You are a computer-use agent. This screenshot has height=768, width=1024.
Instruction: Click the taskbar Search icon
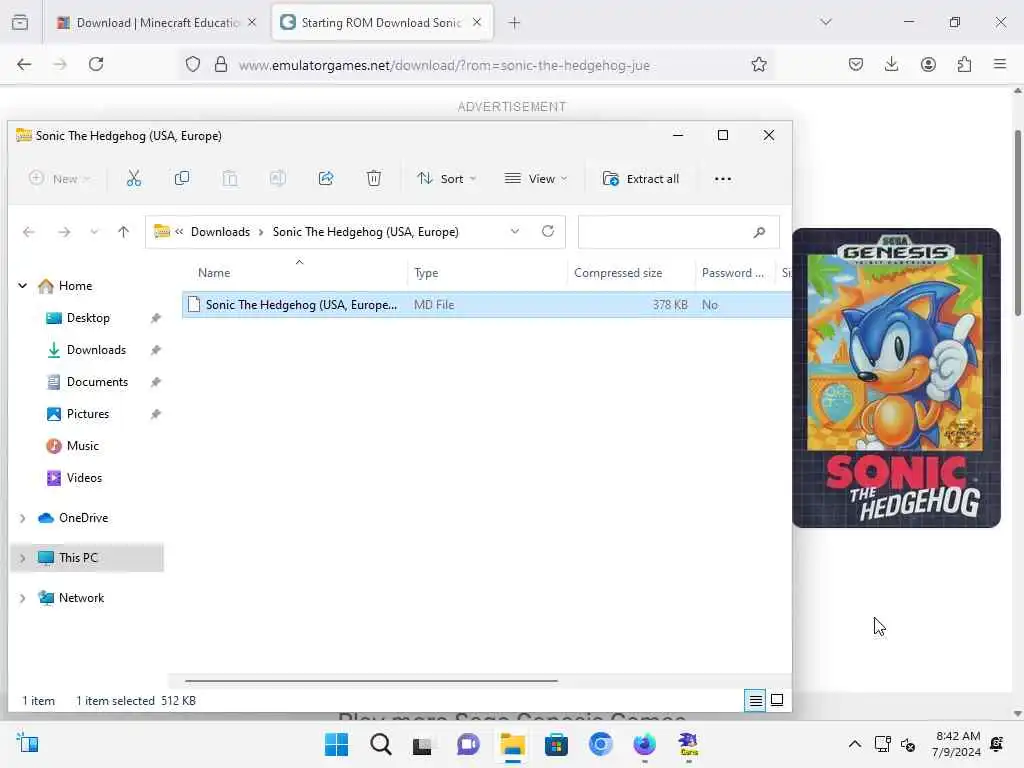coord(381,744)
